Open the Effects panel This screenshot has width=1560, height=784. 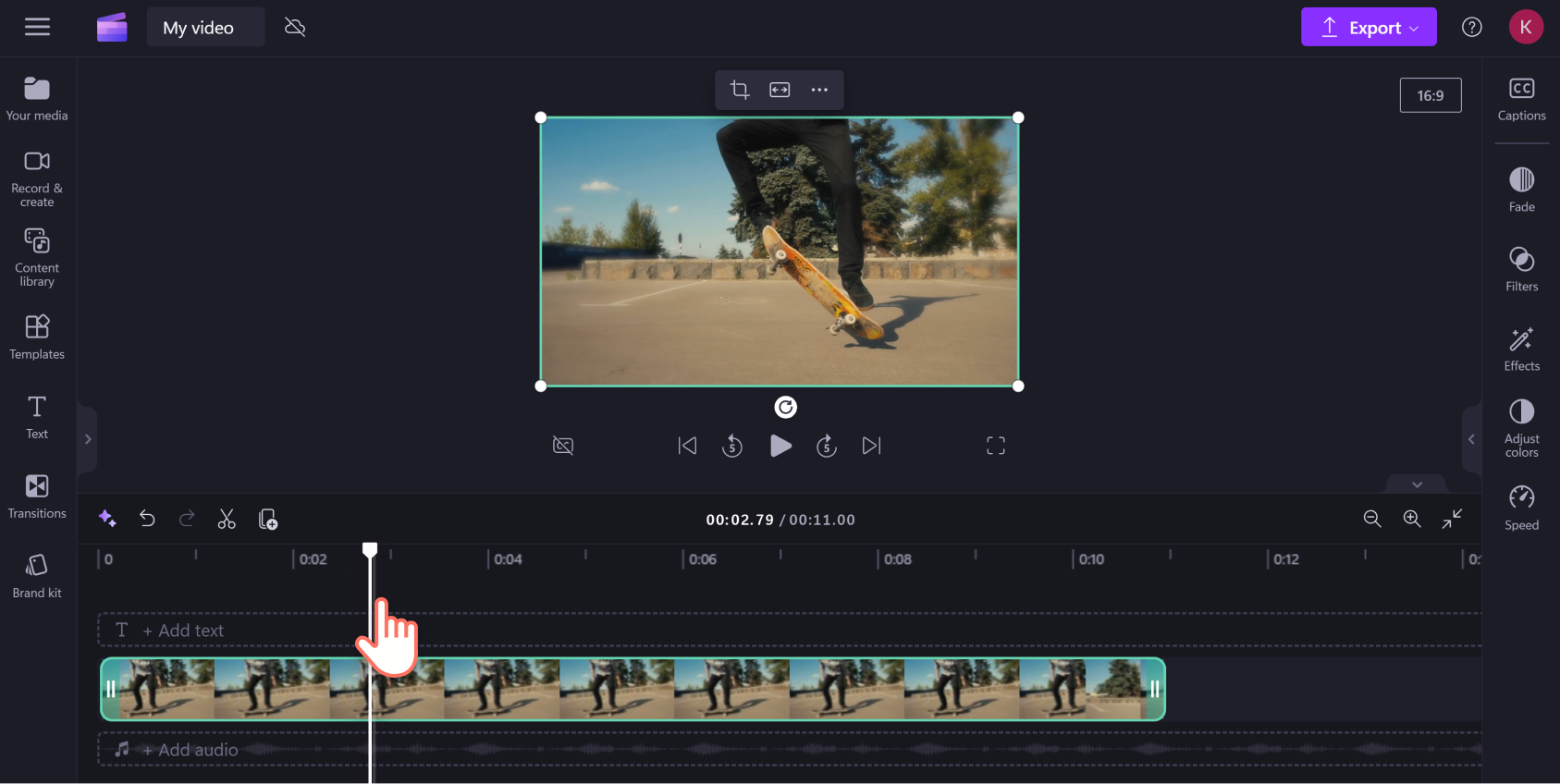pos(1521,349)
